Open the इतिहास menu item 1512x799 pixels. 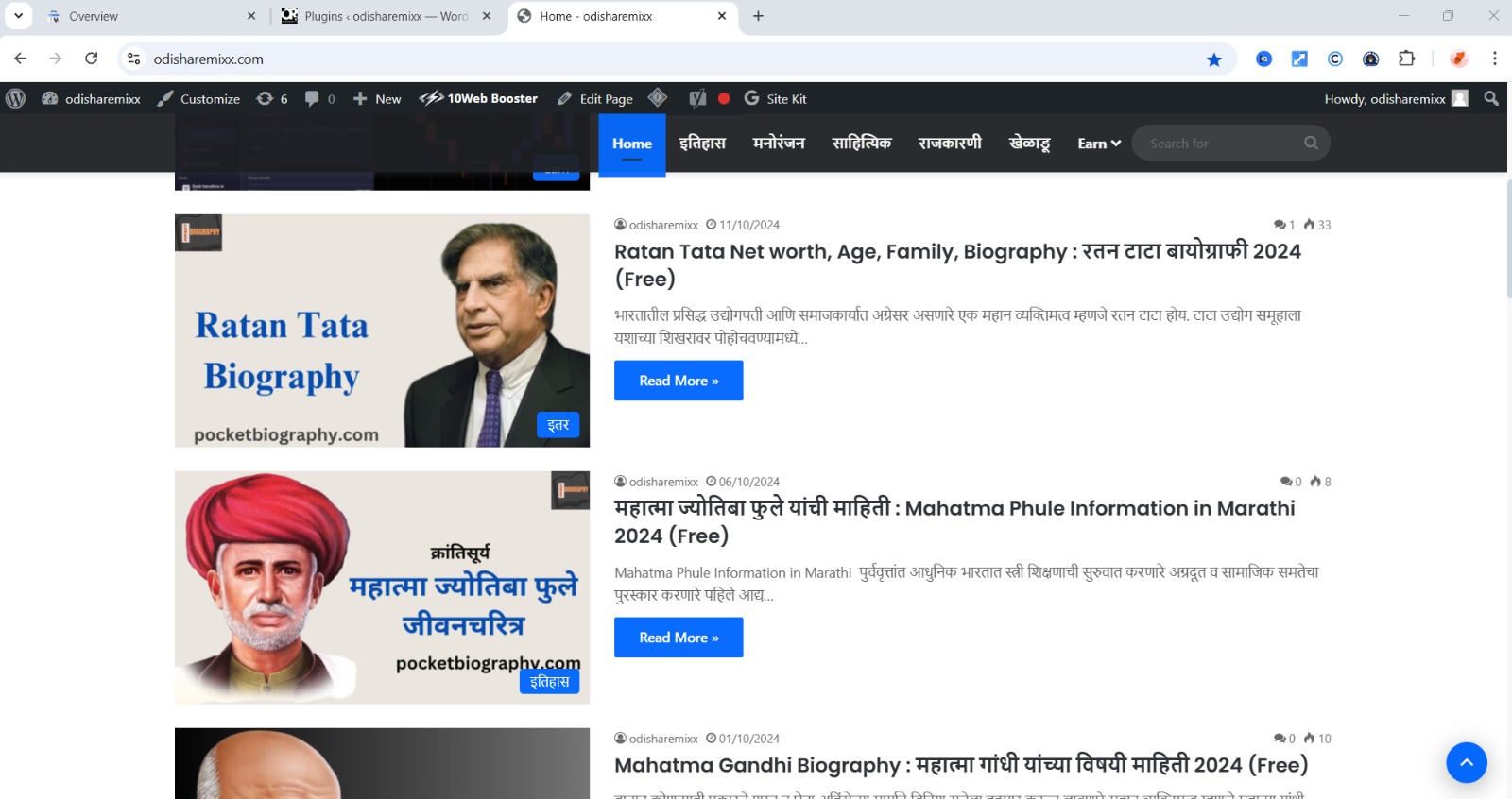[702, 144]
